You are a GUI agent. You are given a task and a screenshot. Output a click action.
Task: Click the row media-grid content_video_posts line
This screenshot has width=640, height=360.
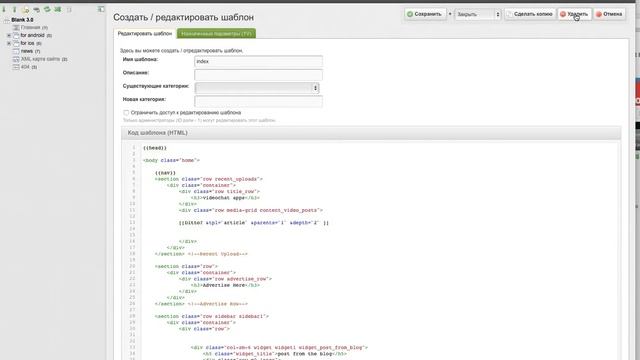coord(251,210)
